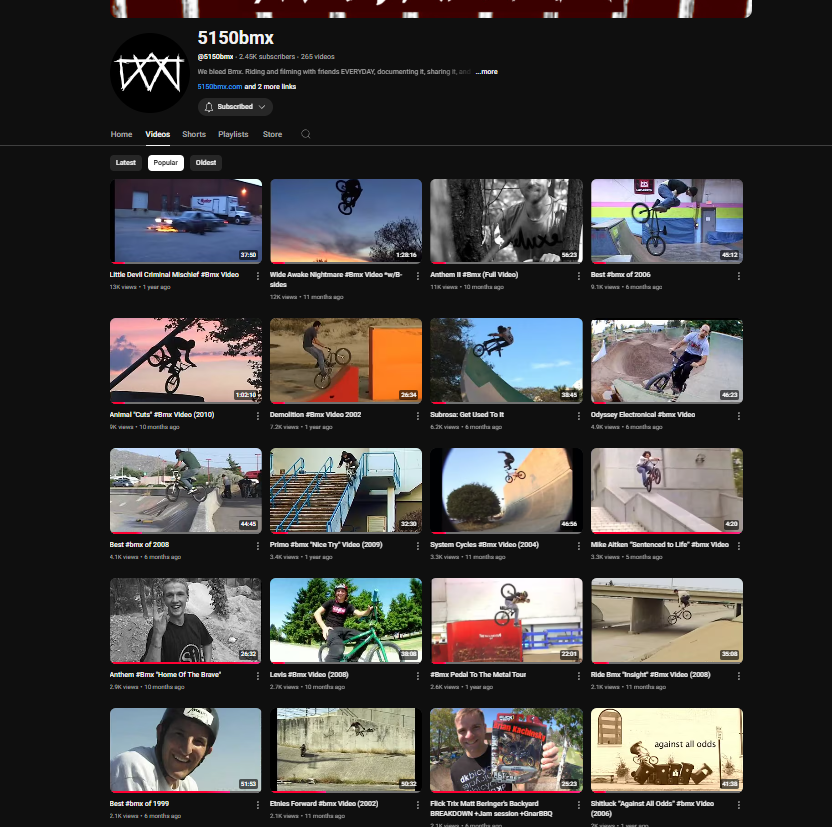Select the Popular sort filter chip

pos(165,163)
